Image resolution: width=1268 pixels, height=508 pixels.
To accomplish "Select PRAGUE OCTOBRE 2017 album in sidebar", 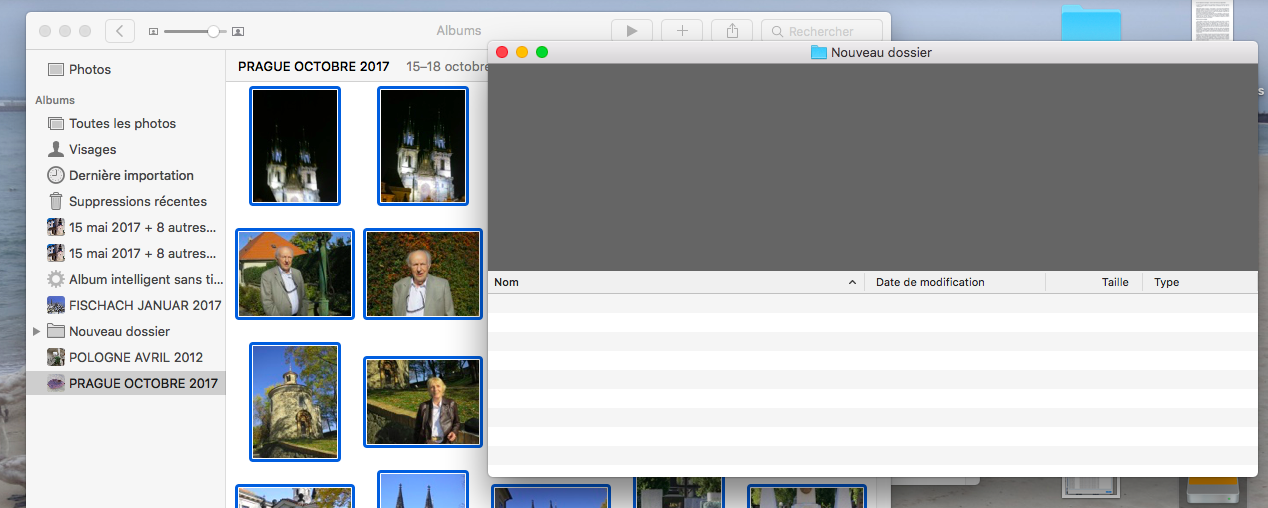I will 125,384.
